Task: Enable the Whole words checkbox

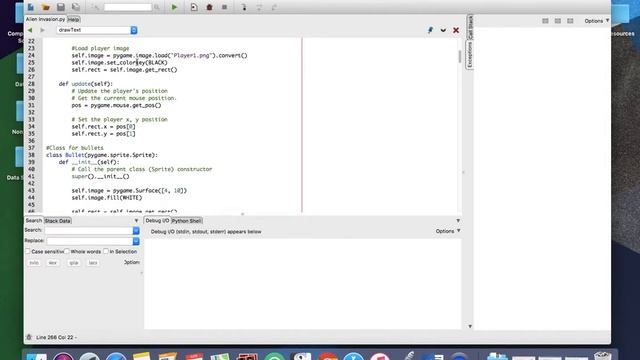Action: [67, 251]
